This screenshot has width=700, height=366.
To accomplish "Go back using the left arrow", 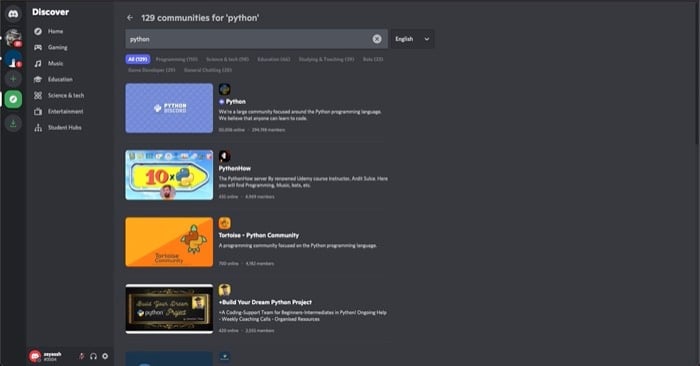I will click(130, 18).
